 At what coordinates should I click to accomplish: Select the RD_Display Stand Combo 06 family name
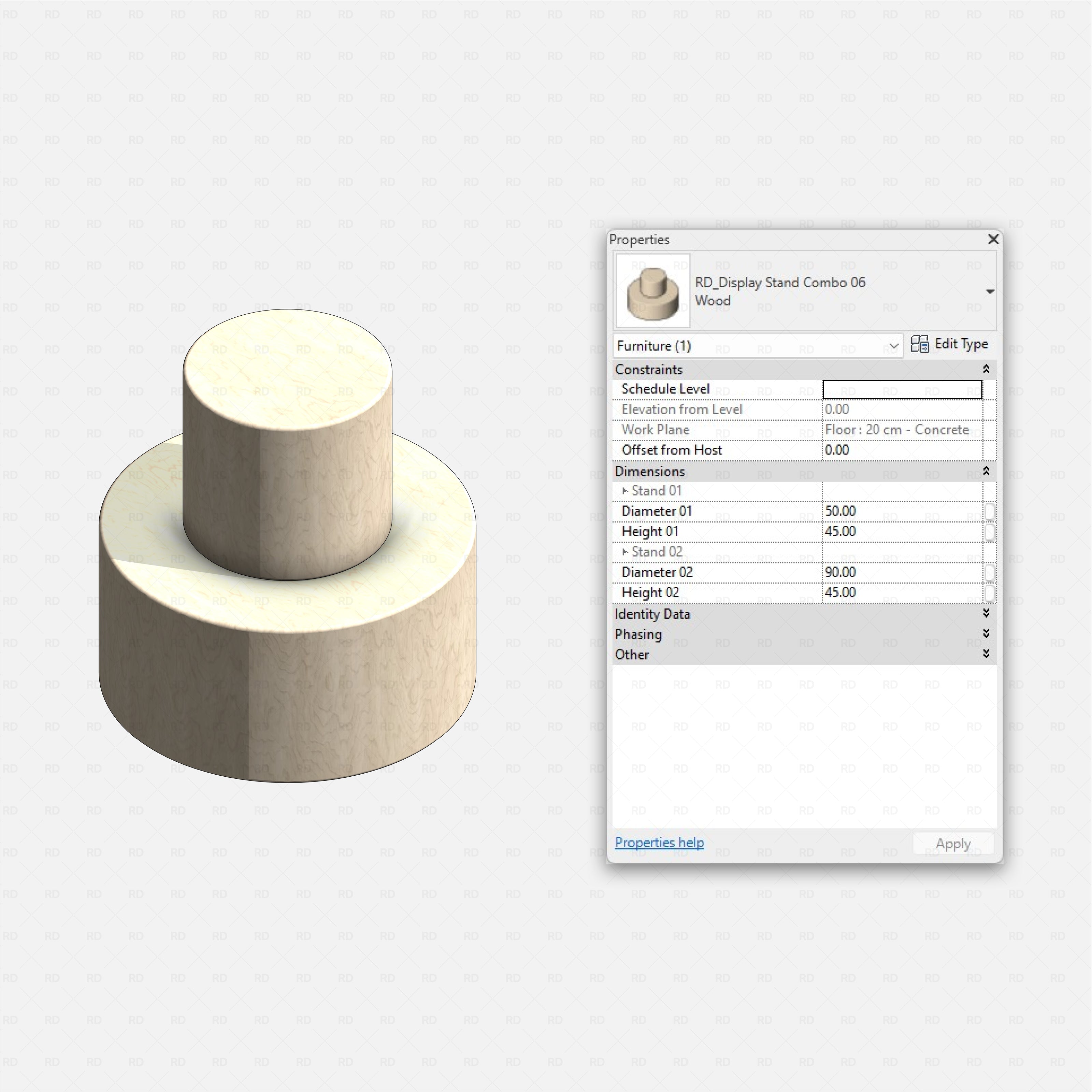(x=780, y=283)
